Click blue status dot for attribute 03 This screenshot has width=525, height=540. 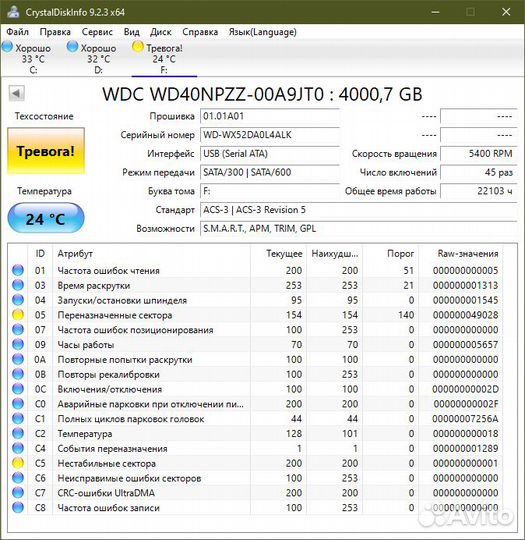18,285
